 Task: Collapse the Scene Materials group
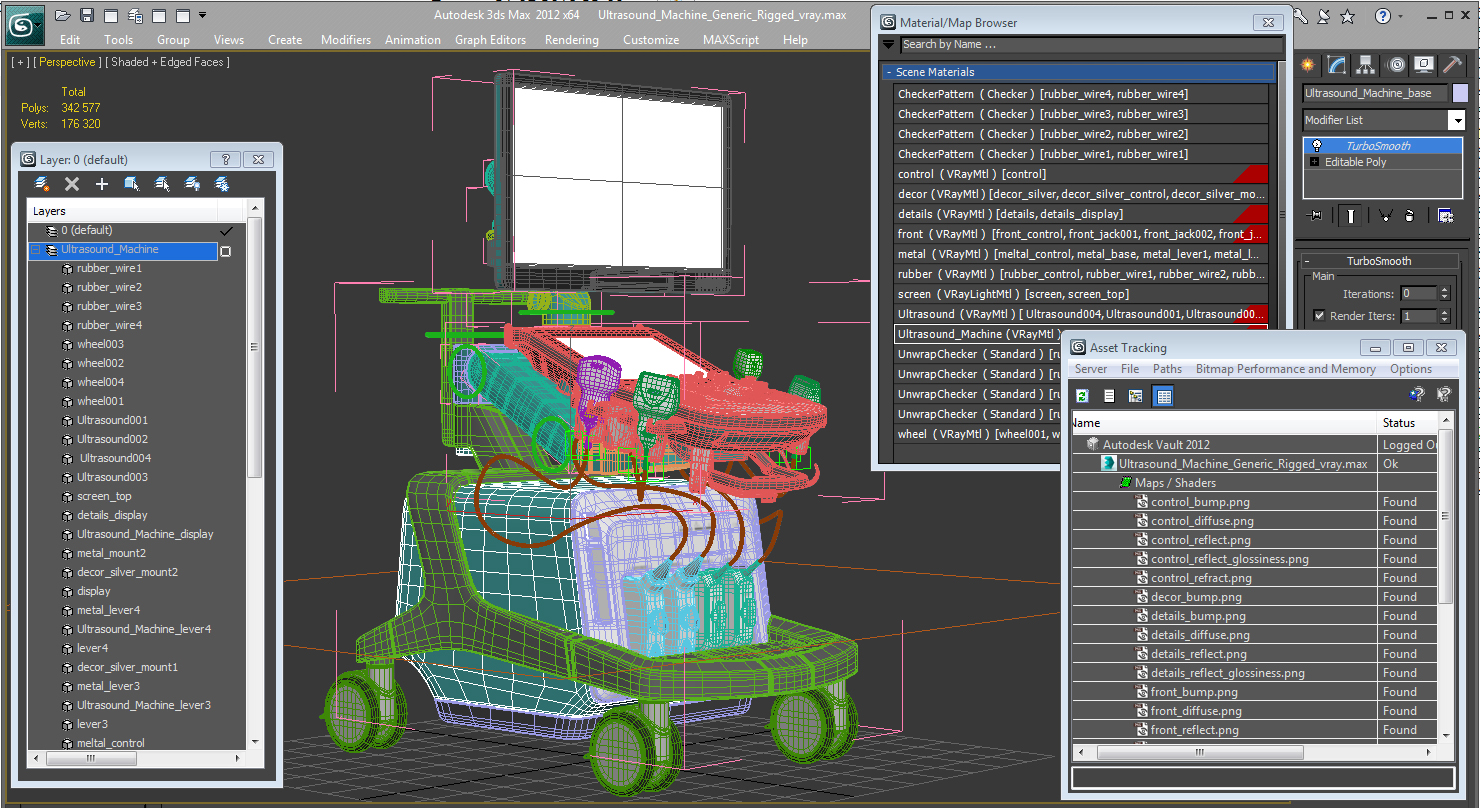pos(888,72)
